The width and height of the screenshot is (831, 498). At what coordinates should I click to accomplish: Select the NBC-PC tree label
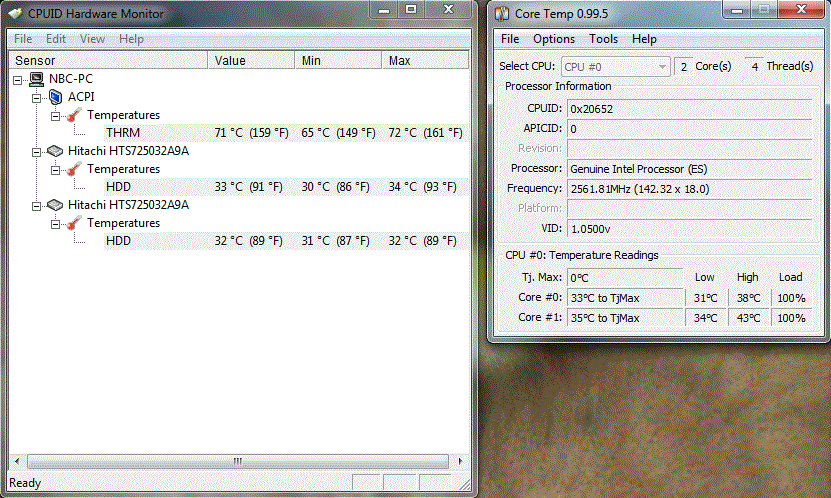click(x=71, y=79)
